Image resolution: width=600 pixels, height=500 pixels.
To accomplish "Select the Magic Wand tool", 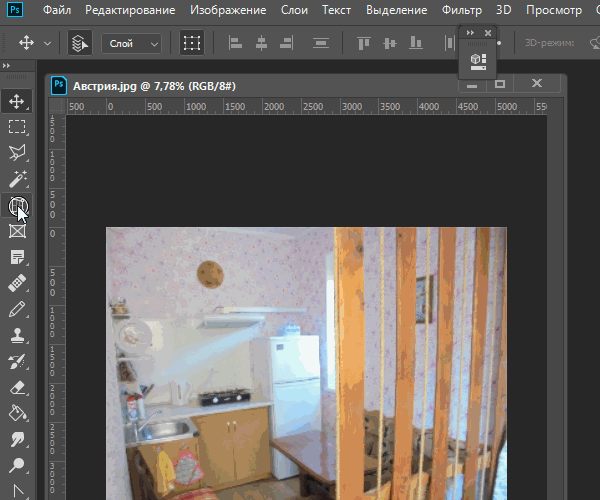I will point(17,179).
